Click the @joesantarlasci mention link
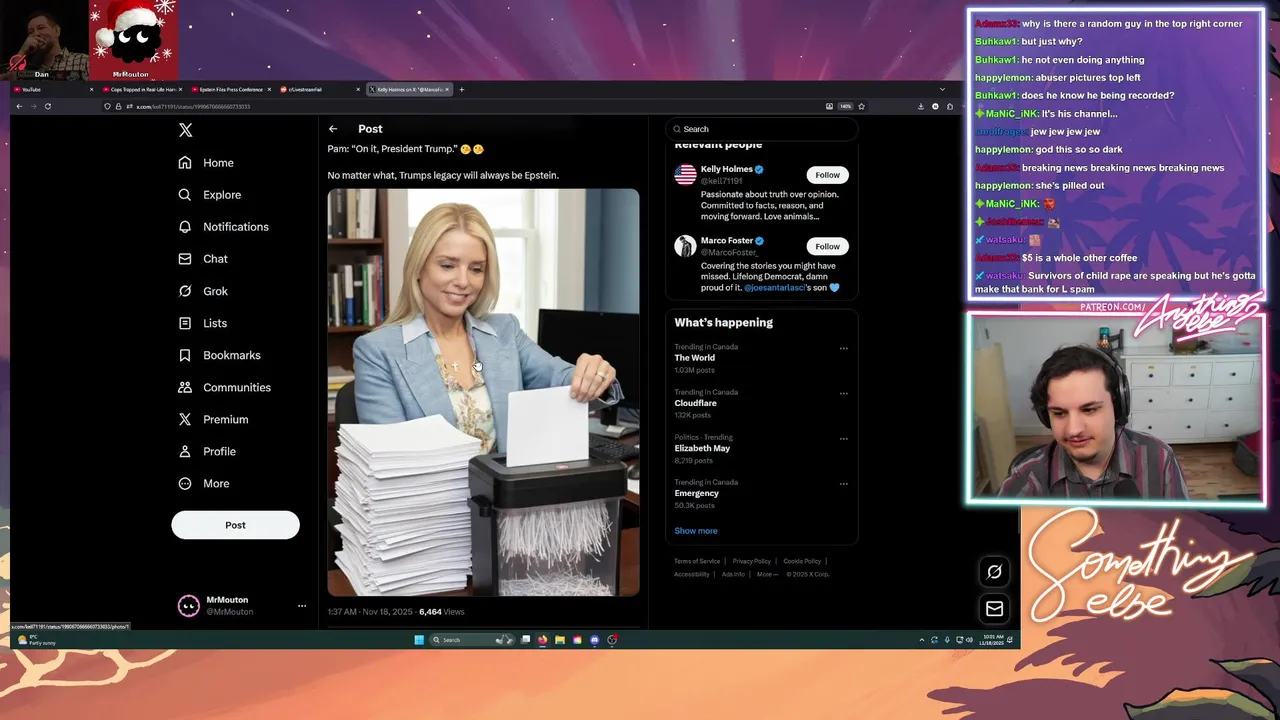 (775, 288)
